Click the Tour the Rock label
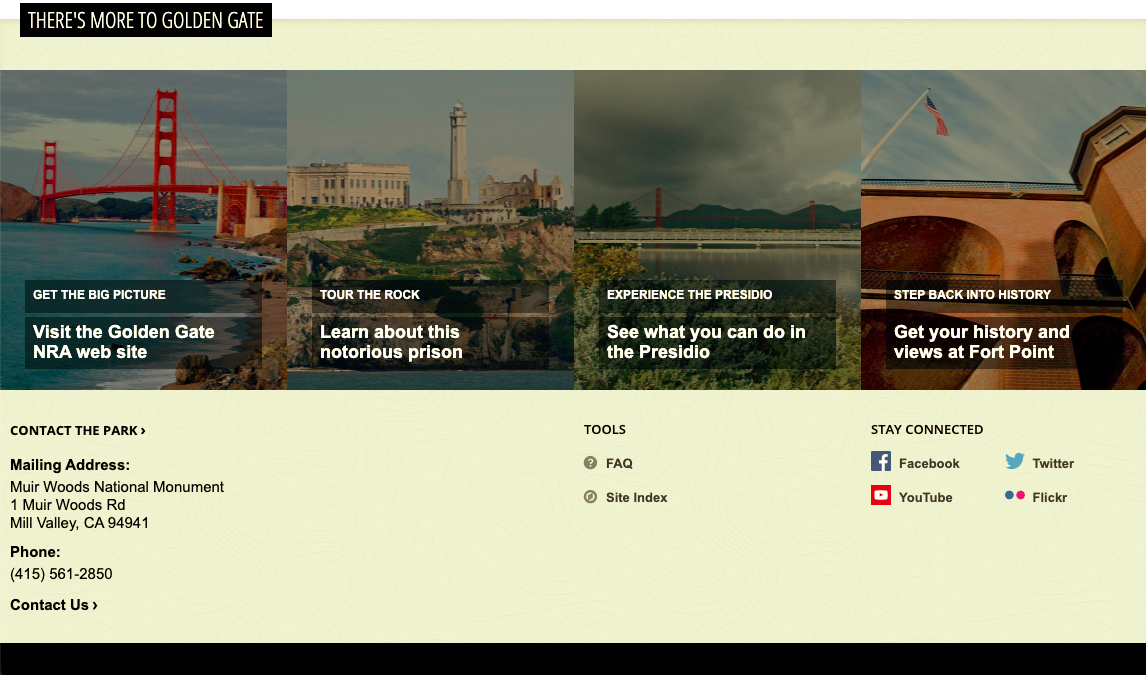 click(370, 294)
